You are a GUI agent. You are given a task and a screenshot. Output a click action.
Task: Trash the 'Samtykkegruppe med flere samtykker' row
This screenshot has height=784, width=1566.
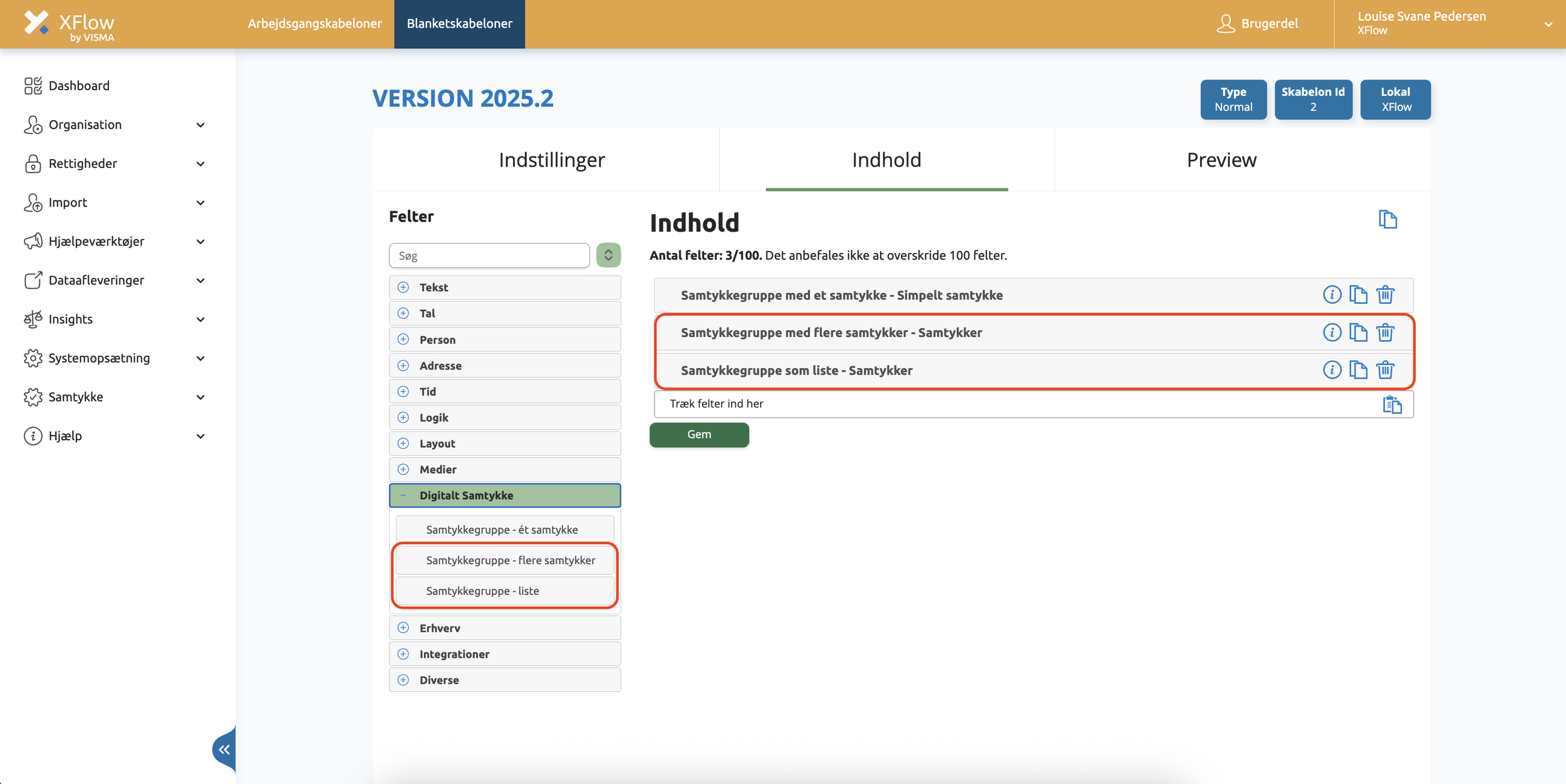point(1385,332)
